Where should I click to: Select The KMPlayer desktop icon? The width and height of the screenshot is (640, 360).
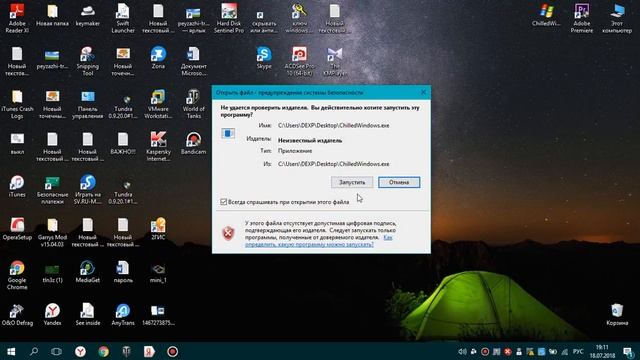(335, 61)
